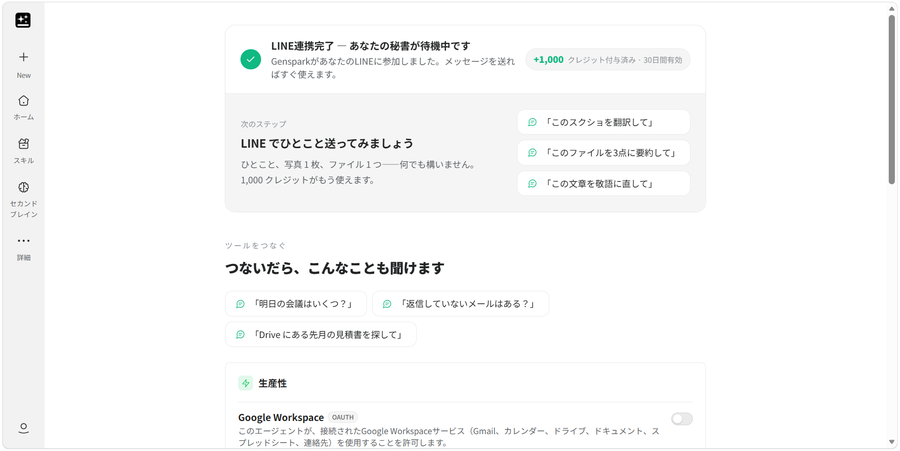
Task: Click the New label in sidebar
Action: (x=24, y=75)
